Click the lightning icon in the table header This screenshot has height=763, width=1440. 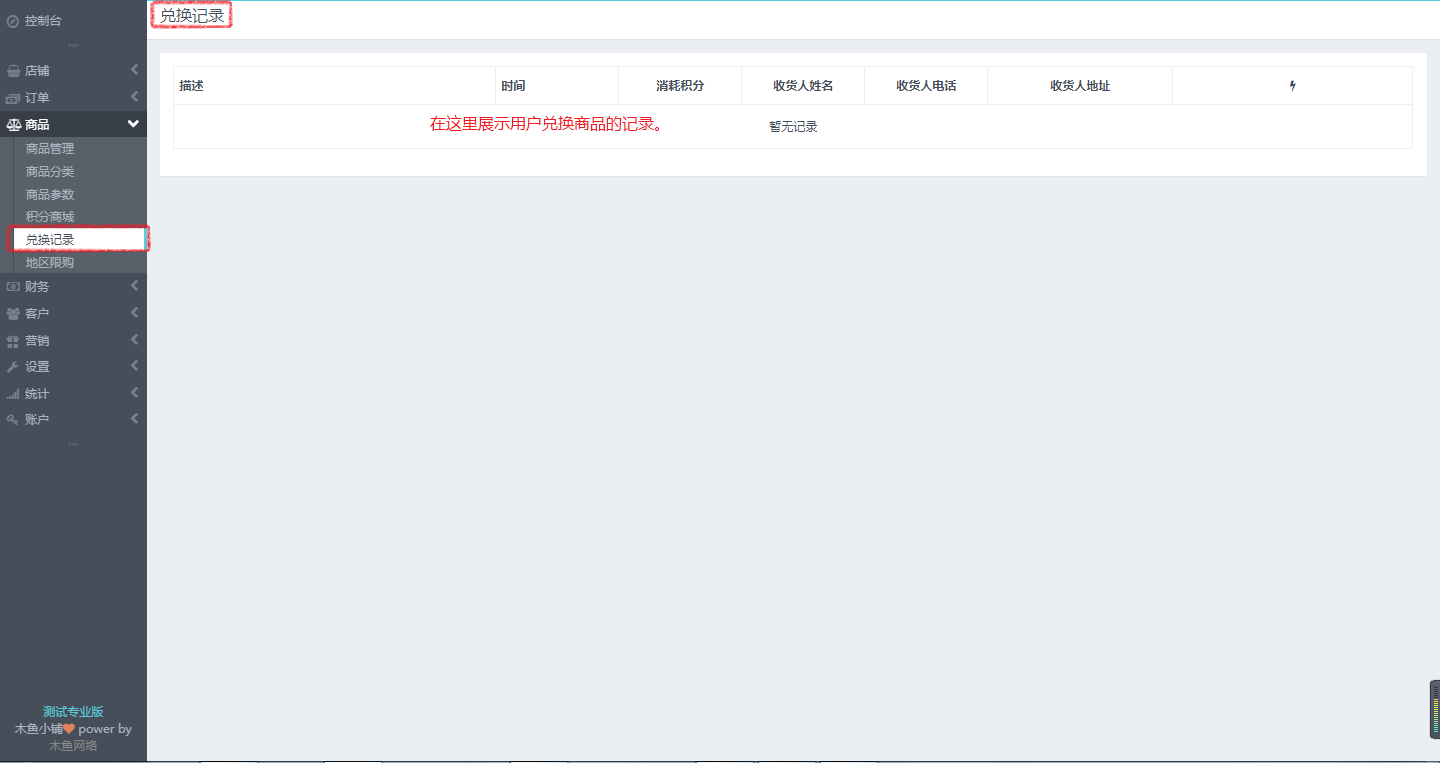pyautogui.click(x=1291, y=86)
